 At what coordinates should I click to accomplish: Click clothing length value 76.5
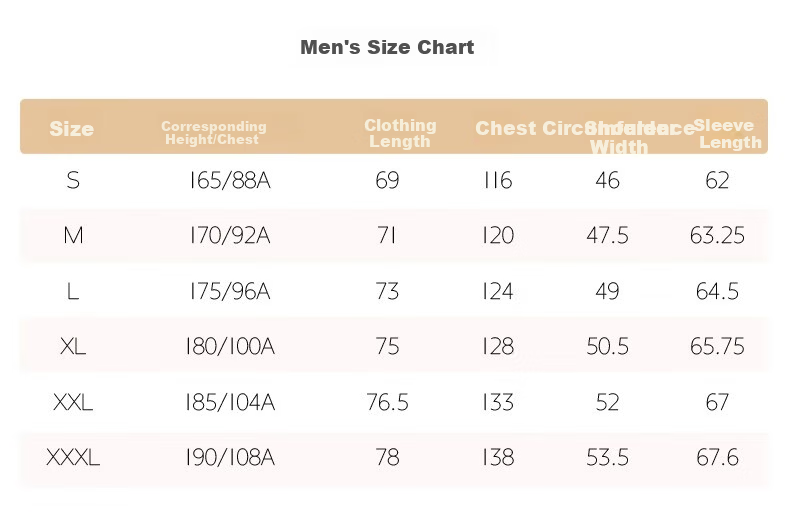point(387,402)
